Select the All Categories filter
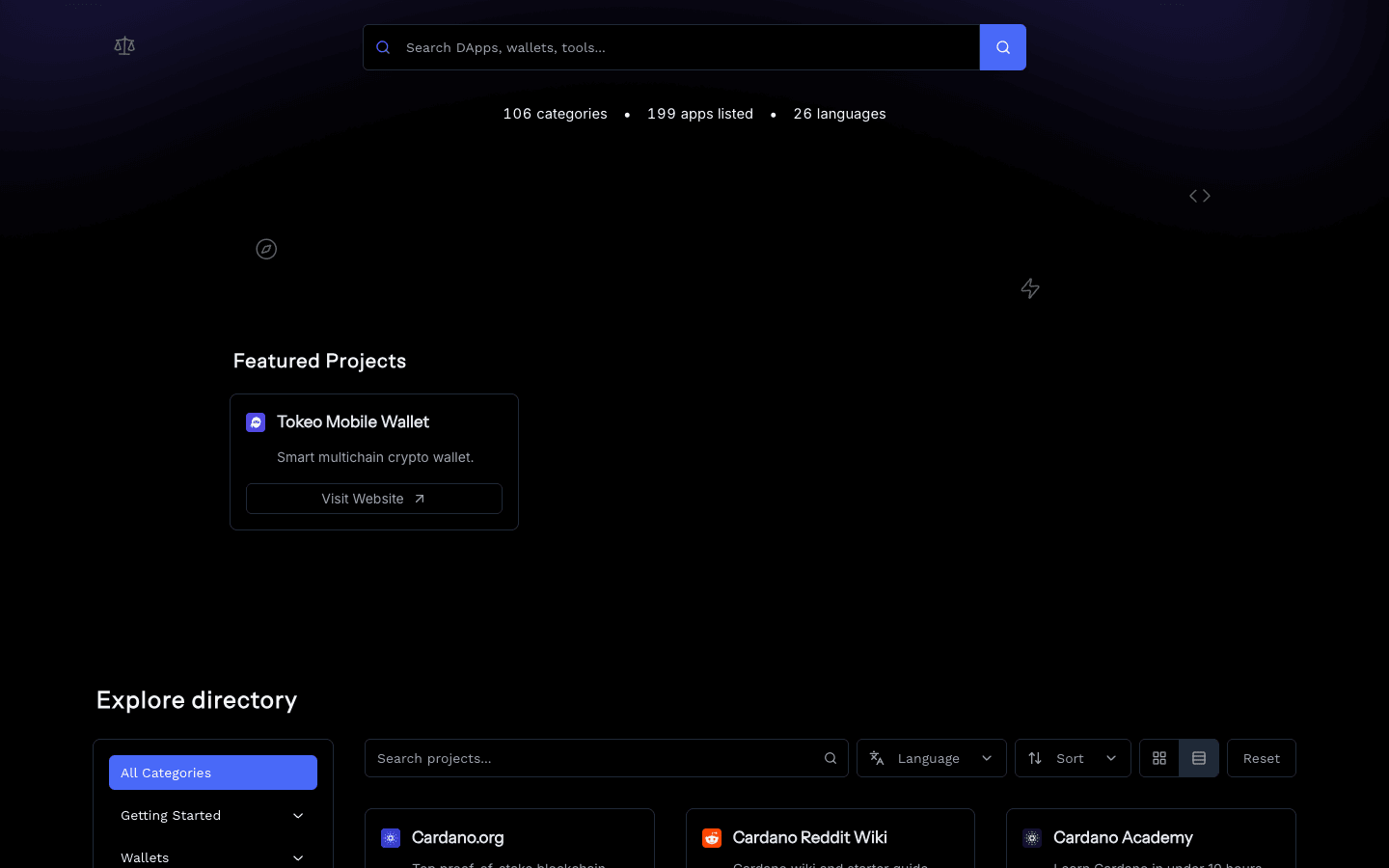The height and width of the screenshot is (868, 1389). (212, 773)
